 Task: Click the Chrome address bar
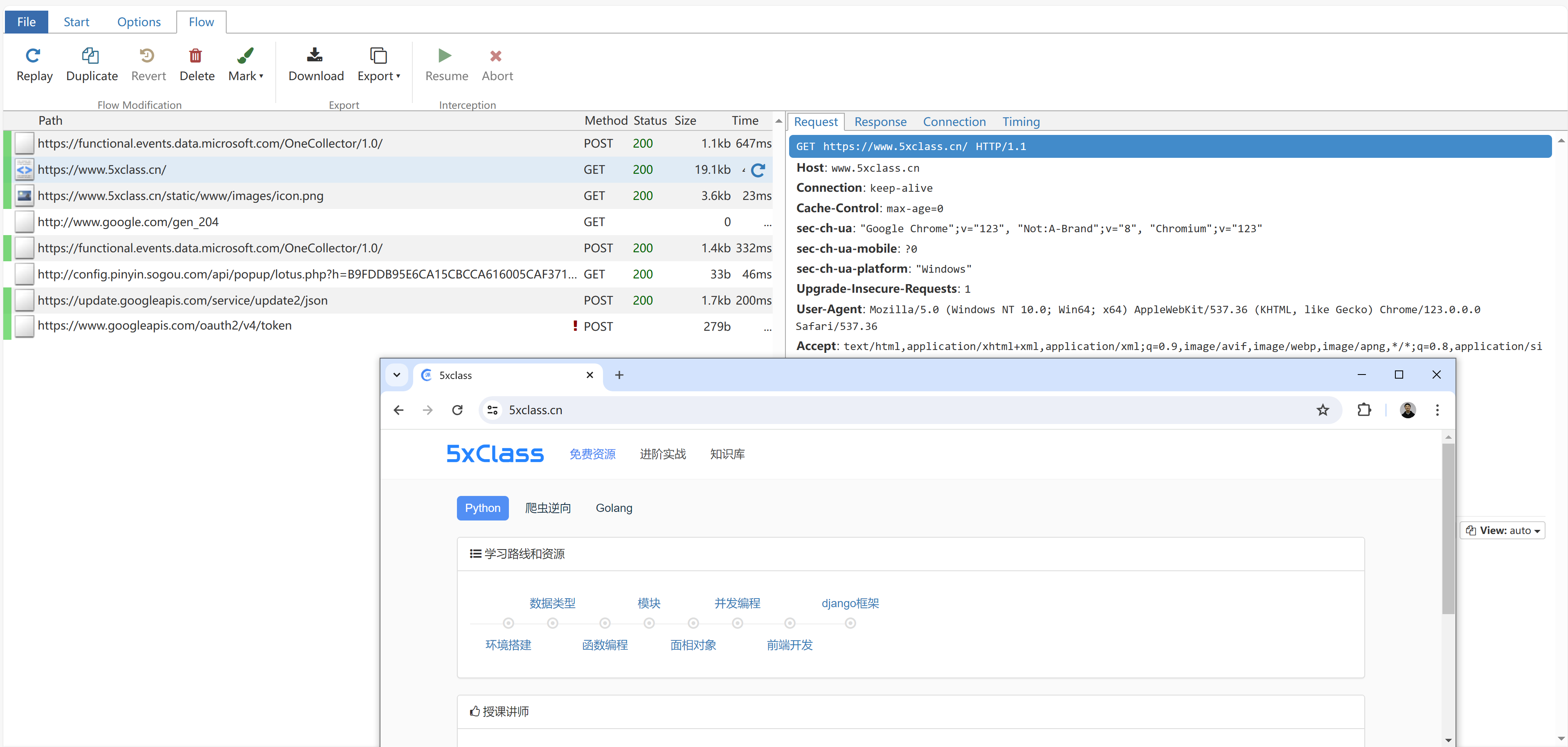pyautogui.click(x=911, y=410)
